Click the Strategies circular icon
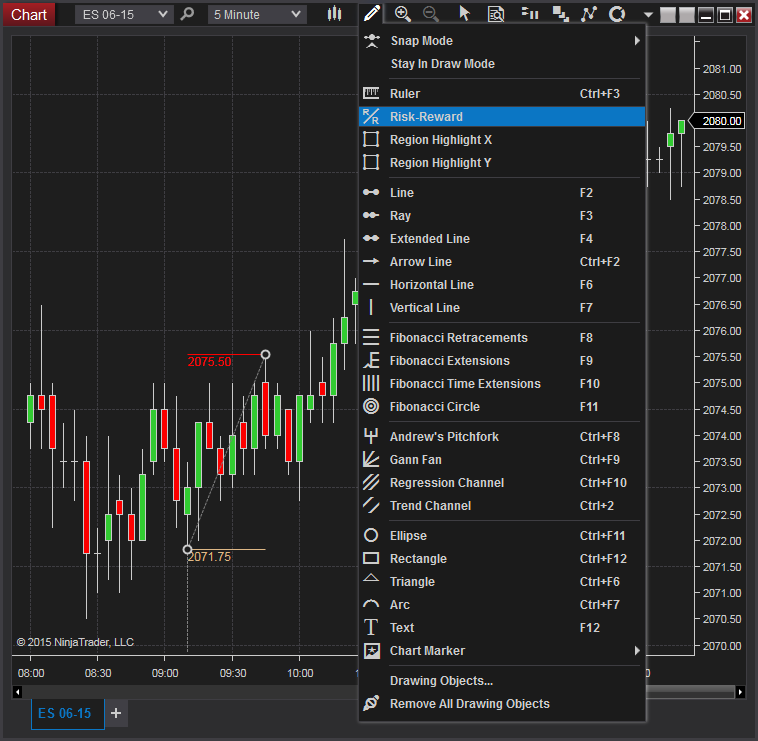758x741 pixels. pyautogui.click(x=617, y=14)
